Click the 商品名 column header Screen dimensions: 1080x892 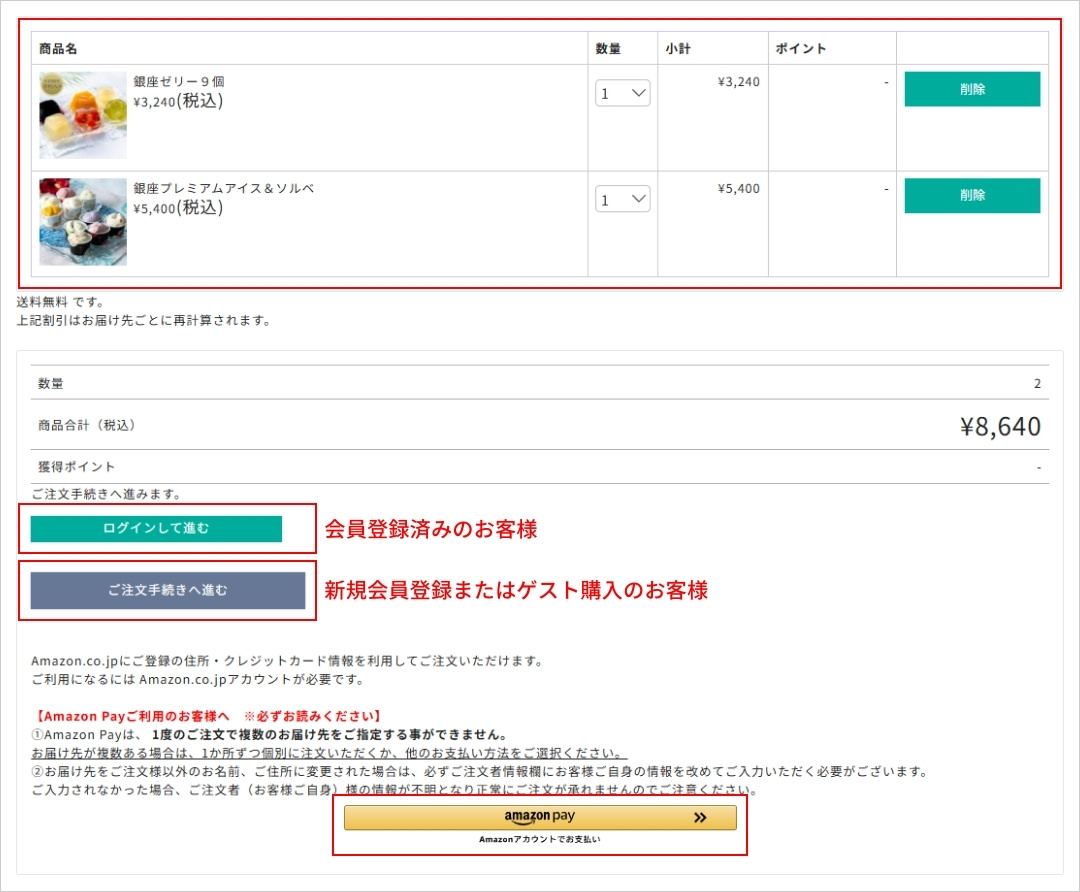point(58,48)
